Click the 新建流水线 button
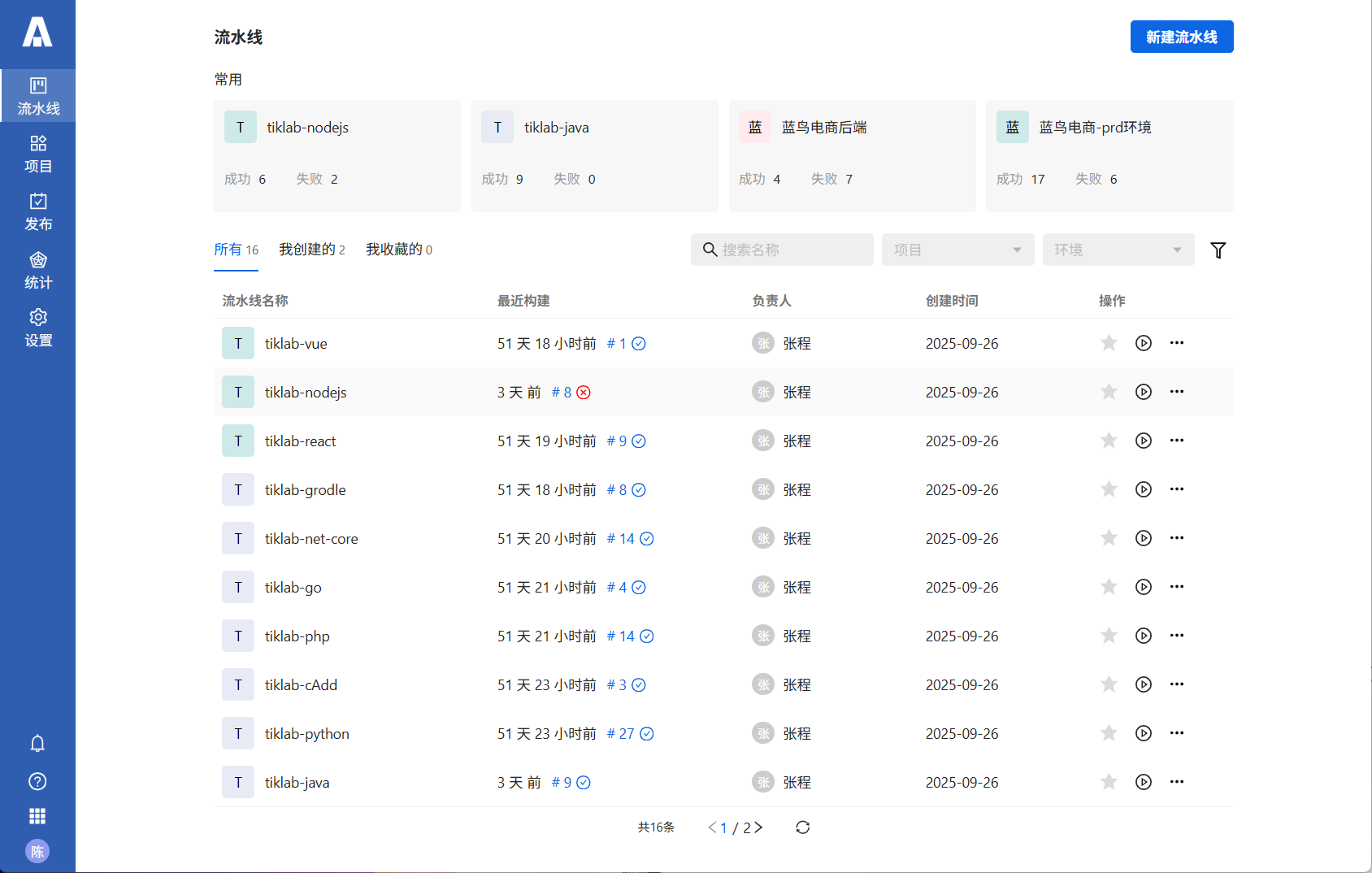This screenshot has width=1372, height=873. (x=1181, y=37)
